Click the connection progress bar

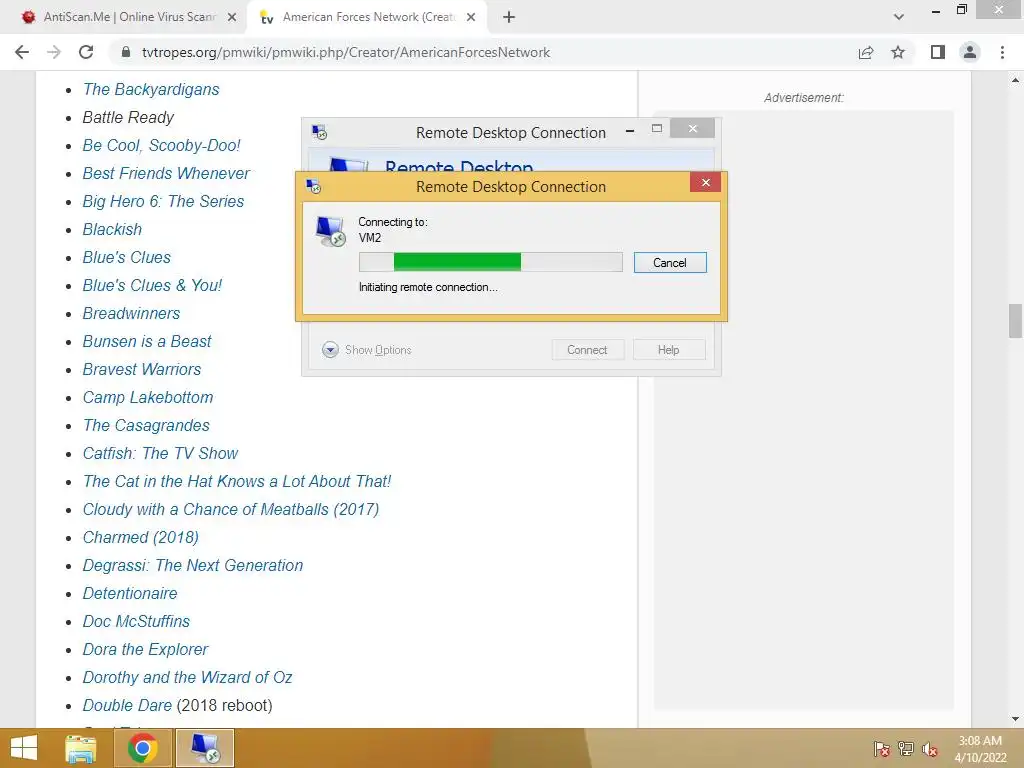coord(490,262)
